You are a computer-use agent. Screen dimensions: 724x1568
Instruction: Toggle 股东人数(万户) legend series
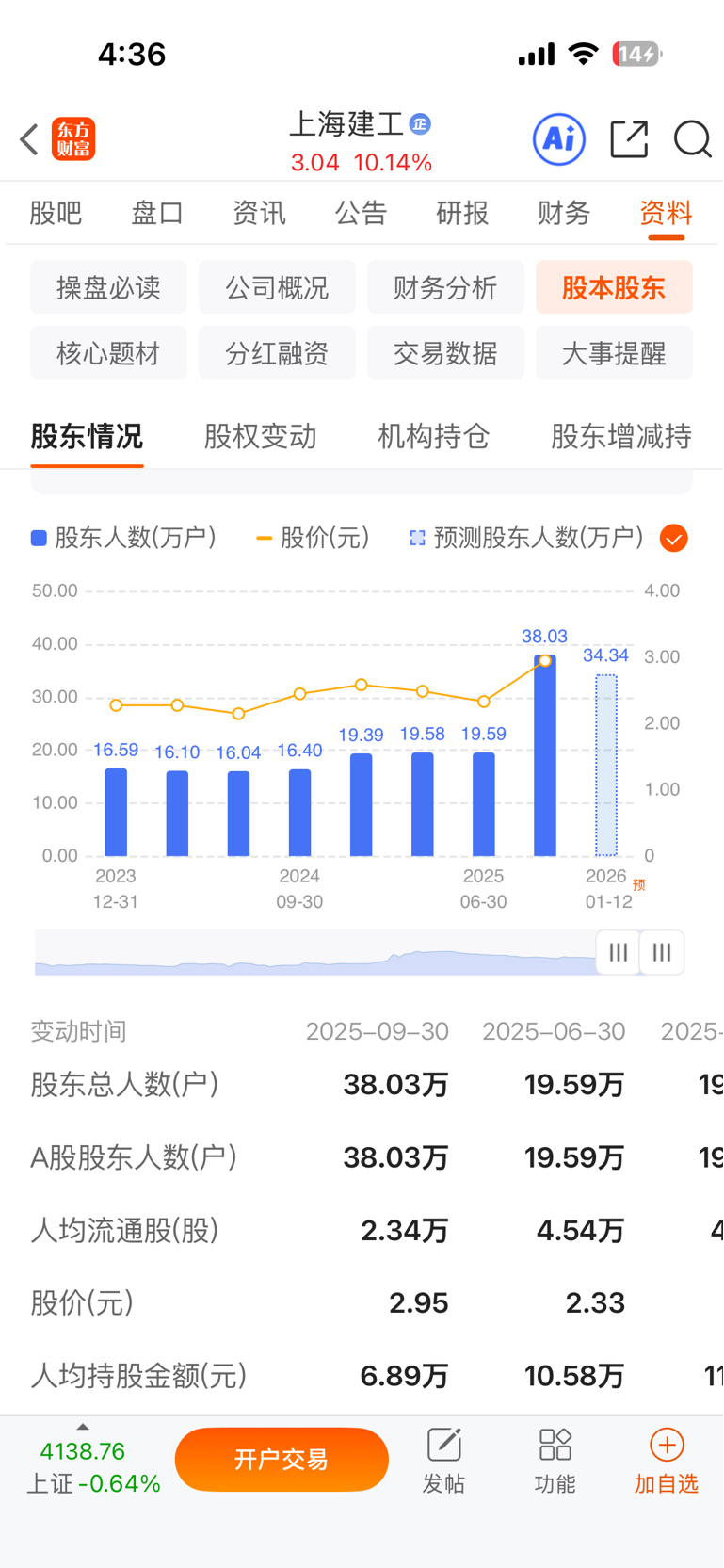coord(123,538)
